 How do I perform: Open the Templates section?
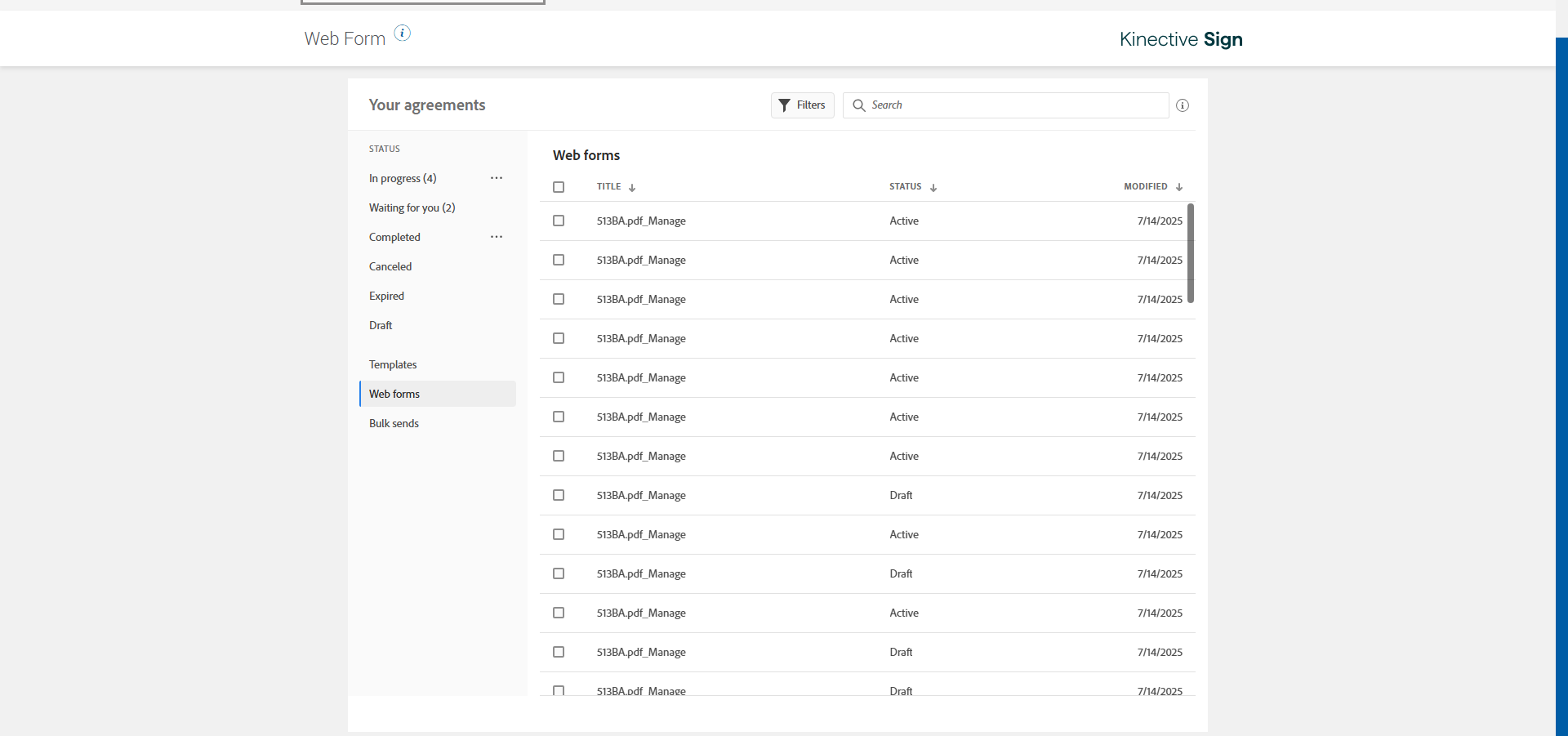pyautogui.click(x=393, y=364)
